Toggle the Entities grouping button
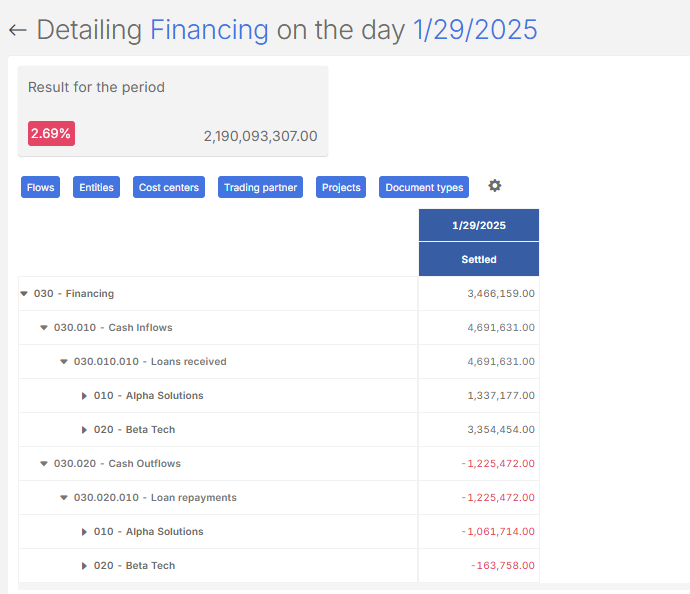690x594 pixels. click(96, 187)
